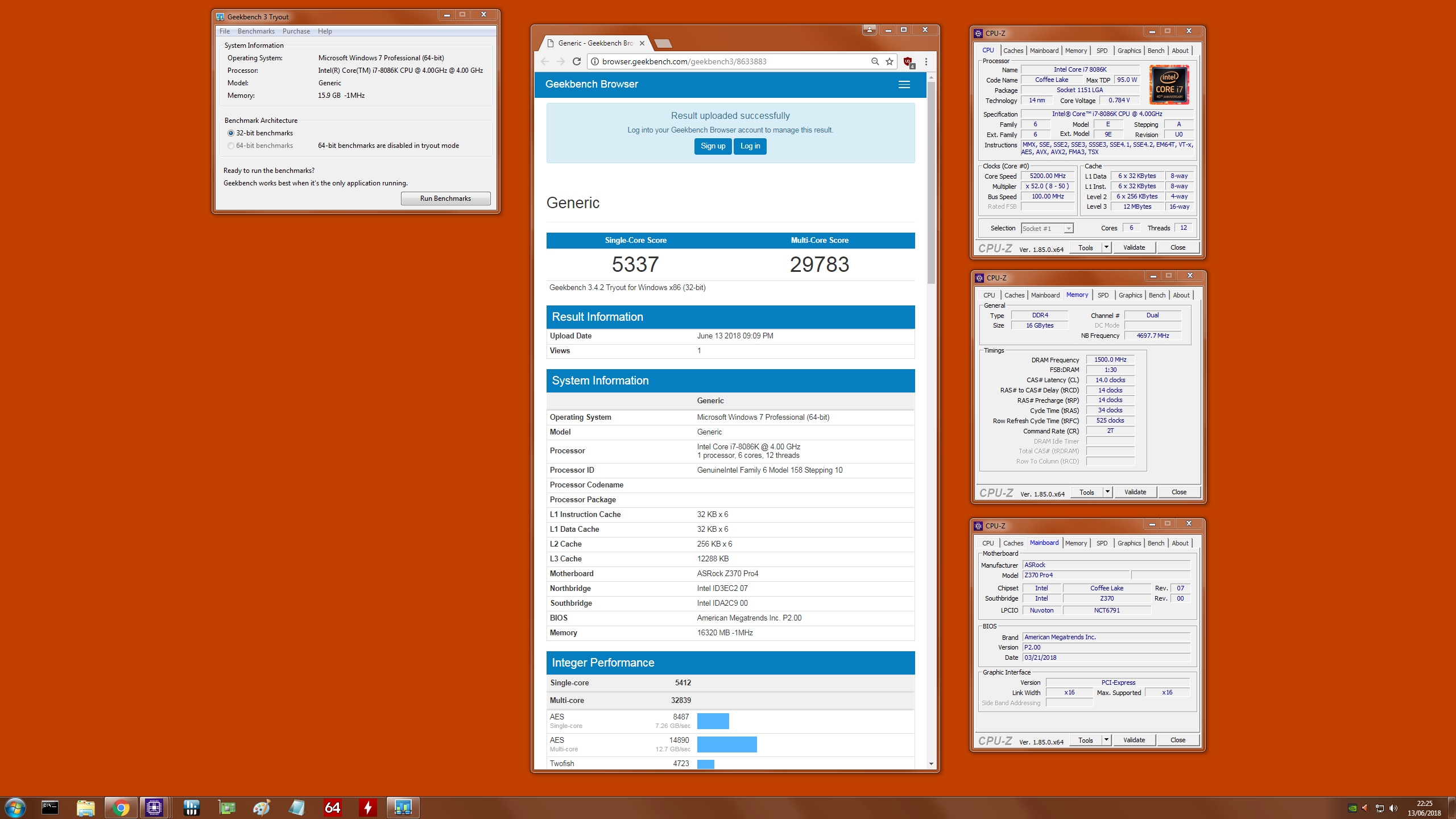Open the Chrome three-dot menu
Screen dimensions: 1456x819
(926, 61)
